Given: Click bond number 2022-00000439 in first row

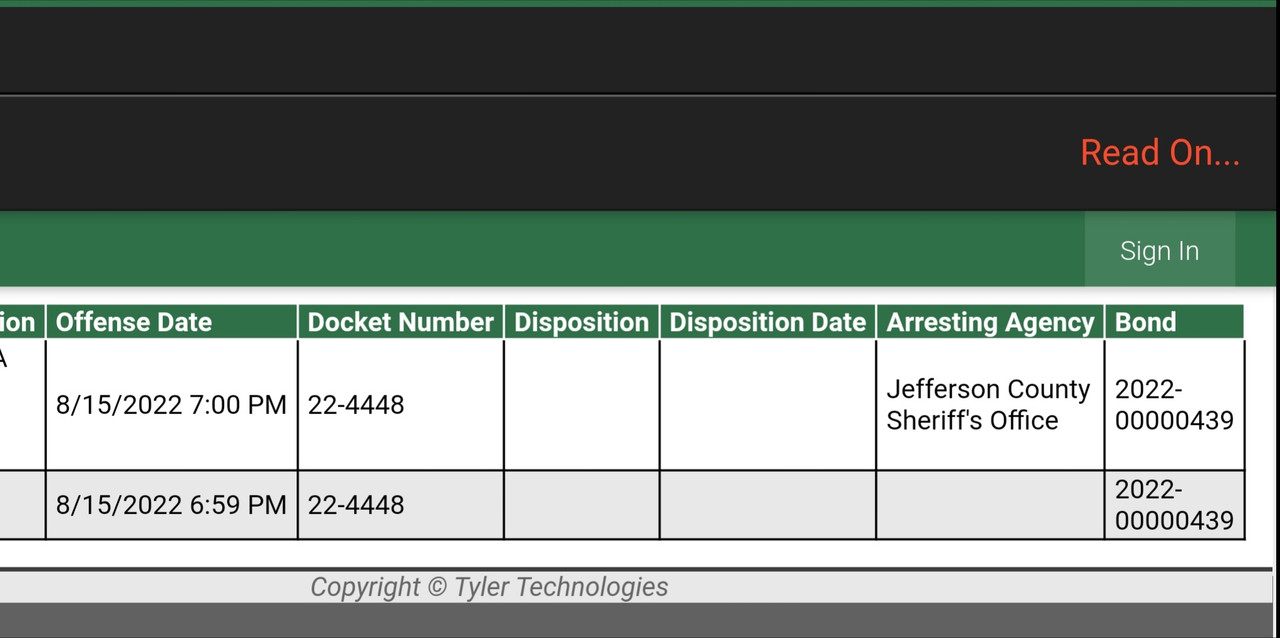Looking at the screenshot, I should click(1175, 405).
